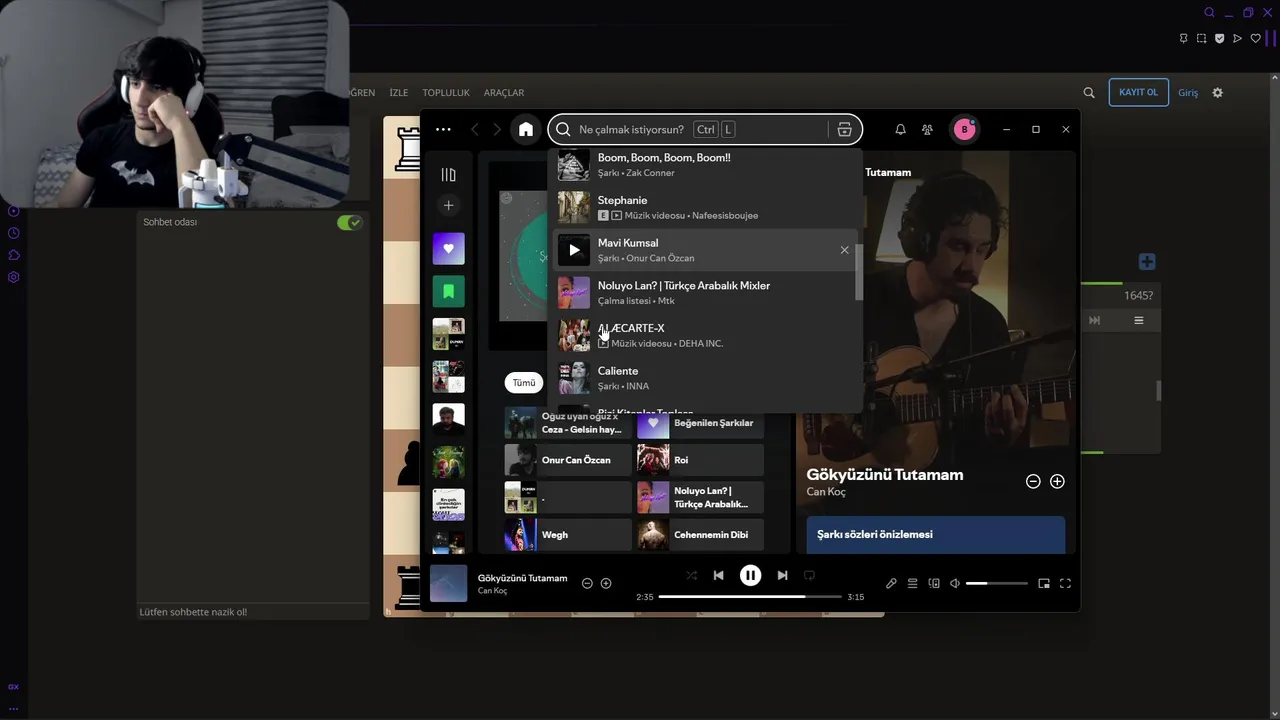Skip to previous track
This screenshot has height=720, width=1280.
718,575
